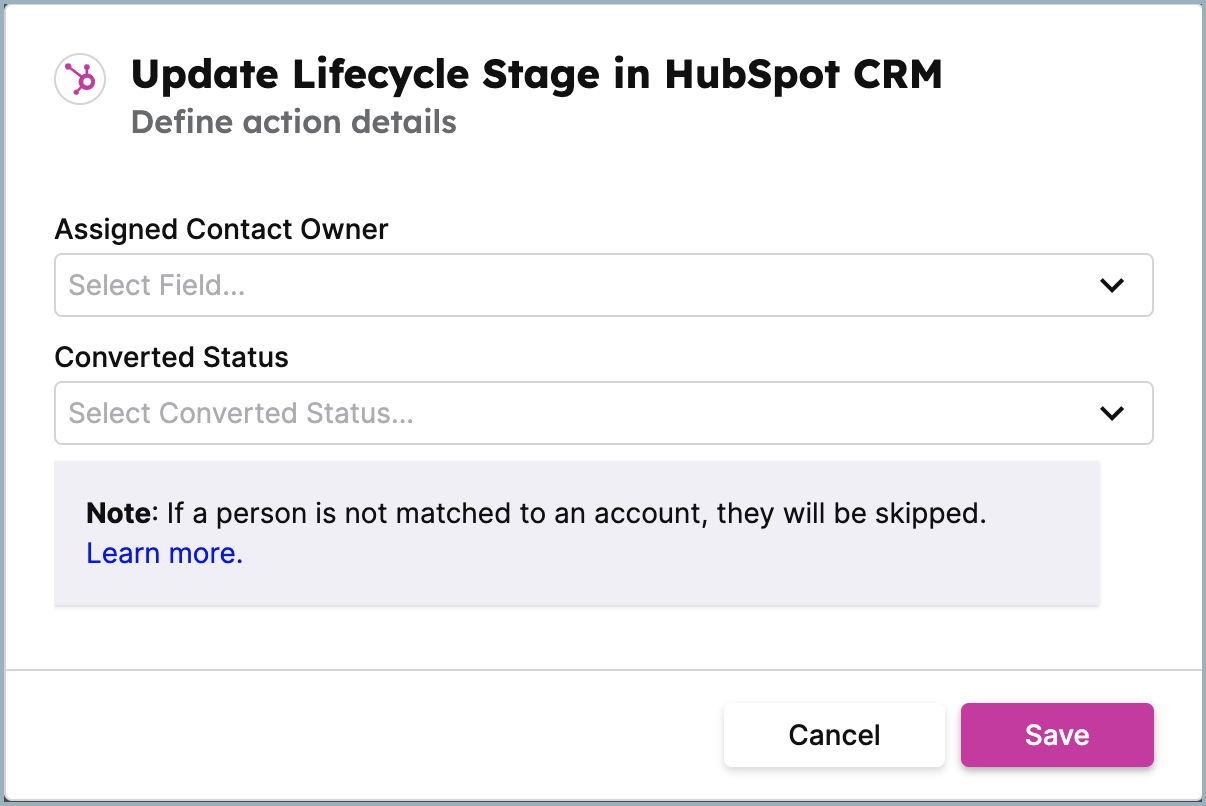
Task: Expand the Converted Status chevron arrow
Action: tap(1112, 413)
